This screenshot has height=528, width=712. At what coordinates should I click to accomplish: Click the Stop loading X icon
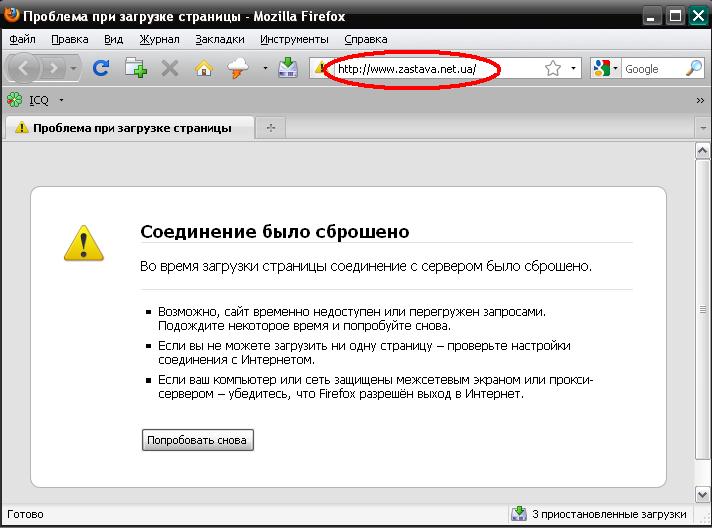(169, 68)
